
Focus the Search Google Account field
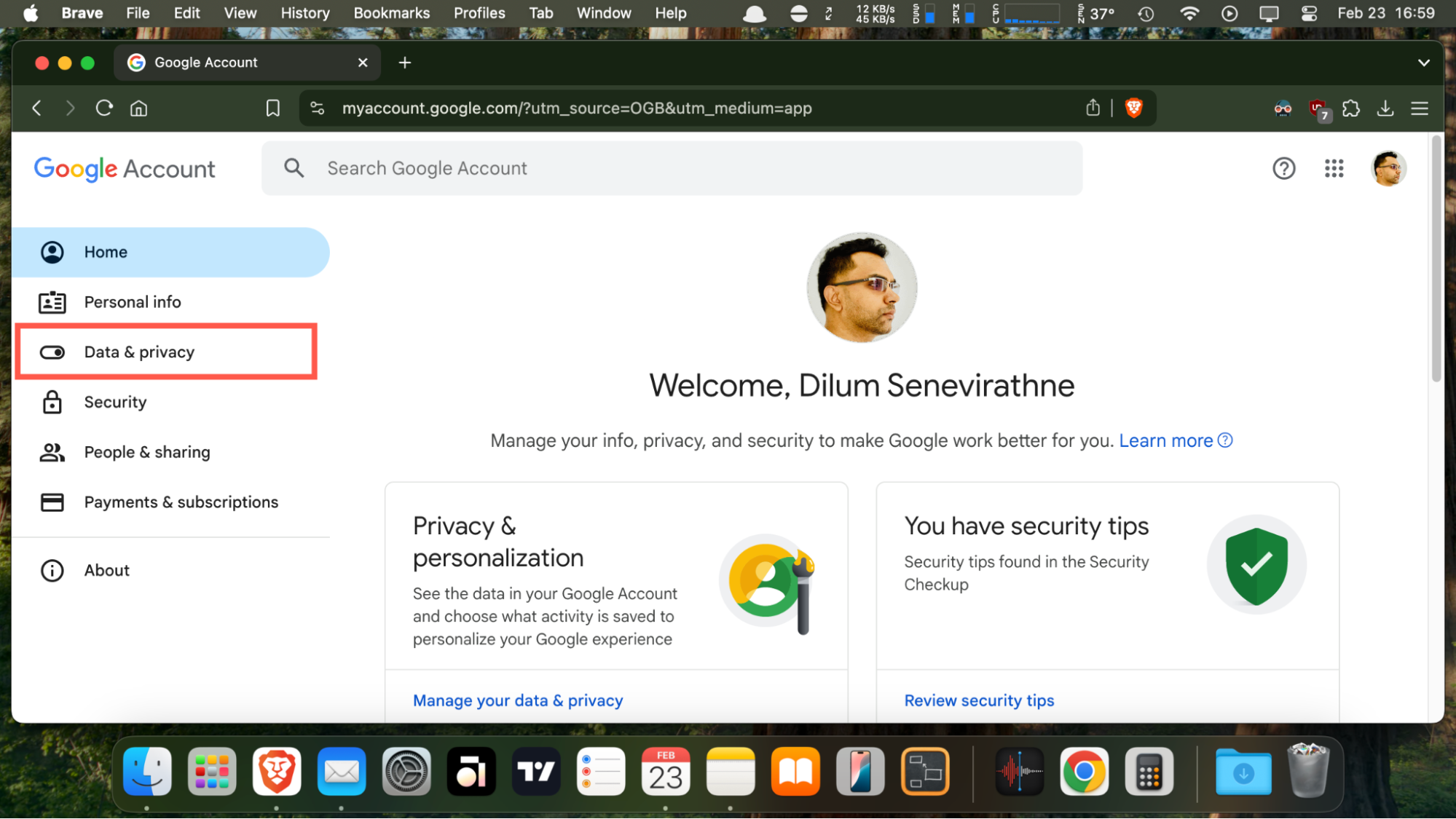point(672,168)
